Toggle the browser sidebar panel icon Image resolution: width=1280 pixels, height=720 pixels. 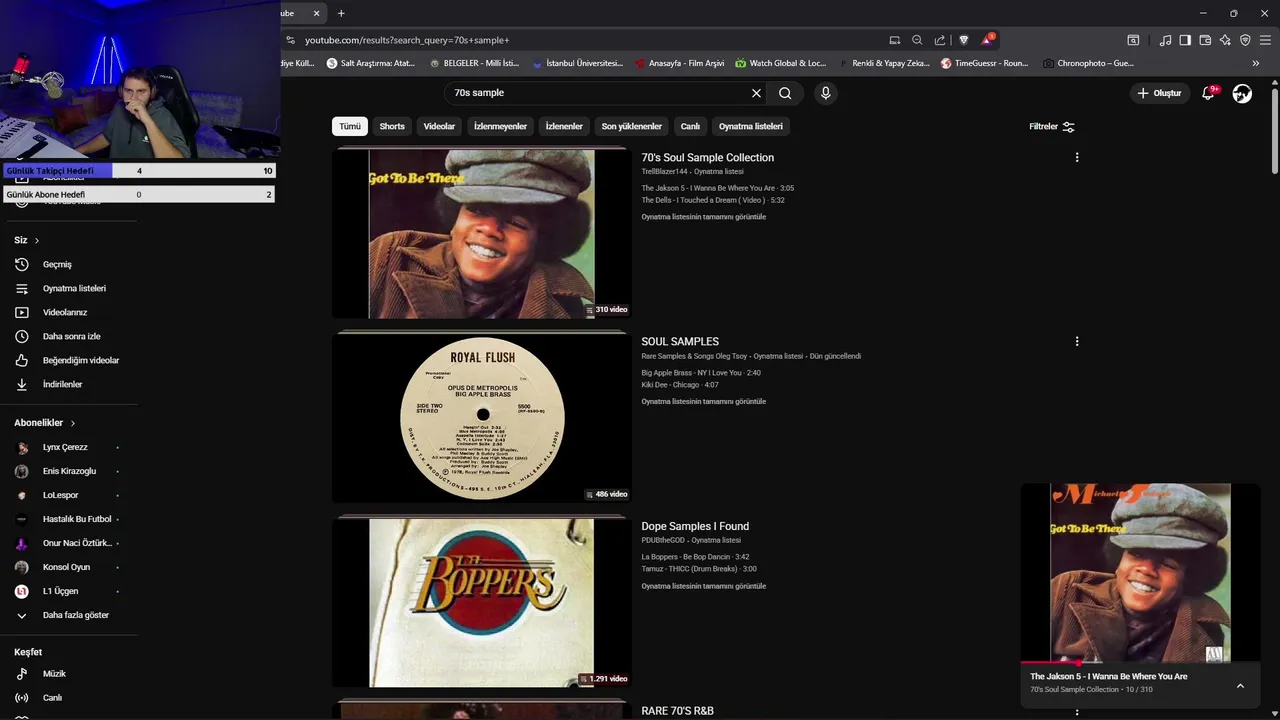[1185, 40]
